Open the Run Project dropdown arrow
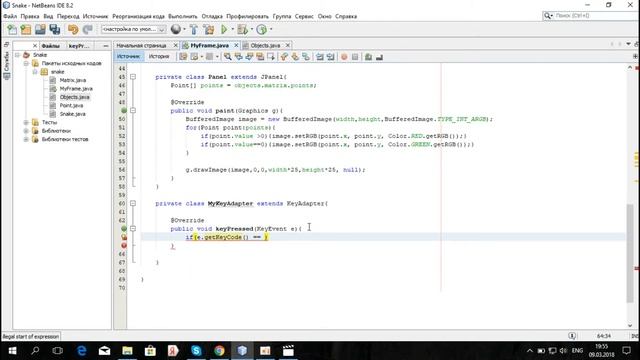Image resolution: width=640 pixels, height=360 pixels. click(233, 29)
